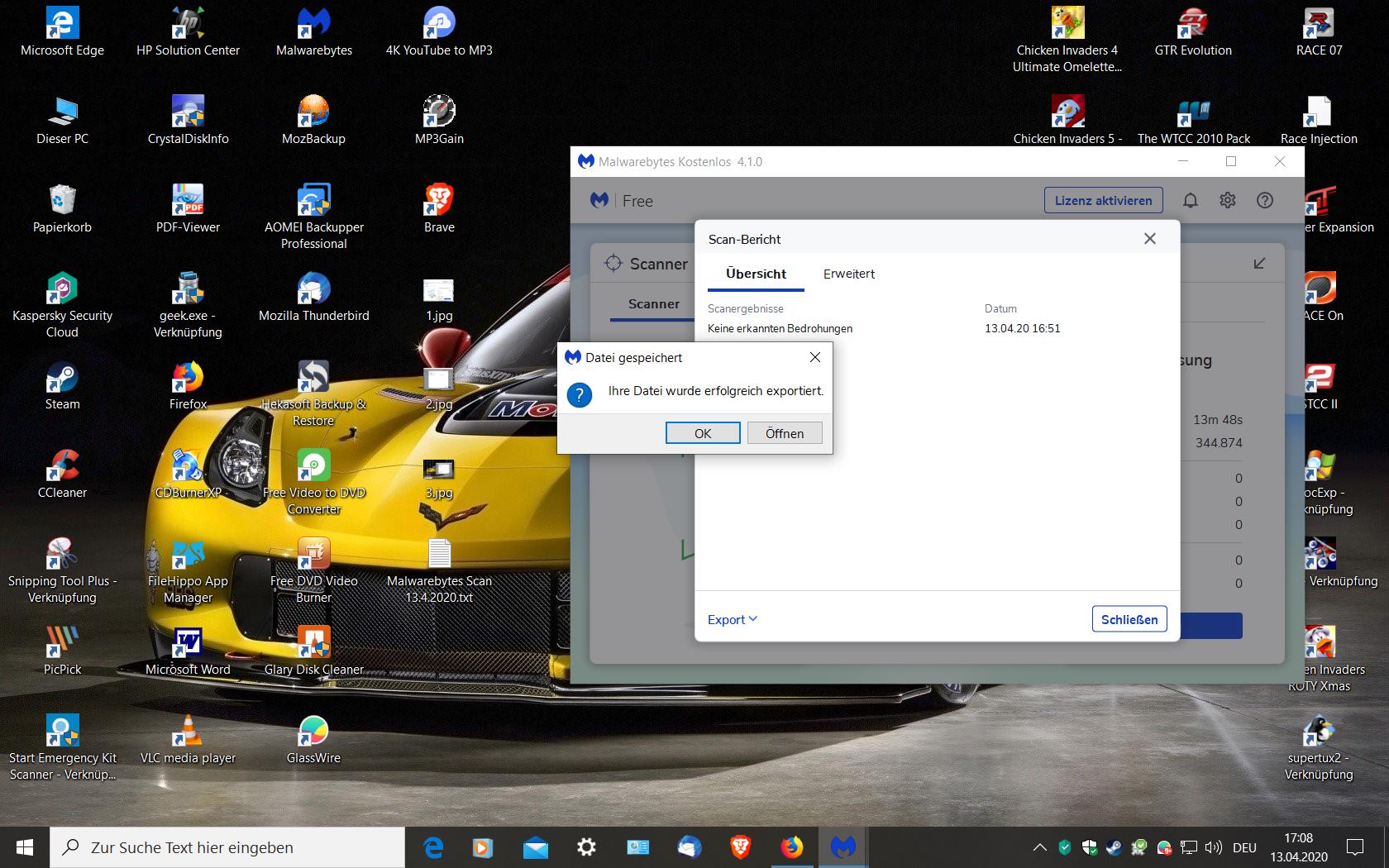Show hidden system tray icons
1389x868 pixels.
click(x=1040, y=847)
